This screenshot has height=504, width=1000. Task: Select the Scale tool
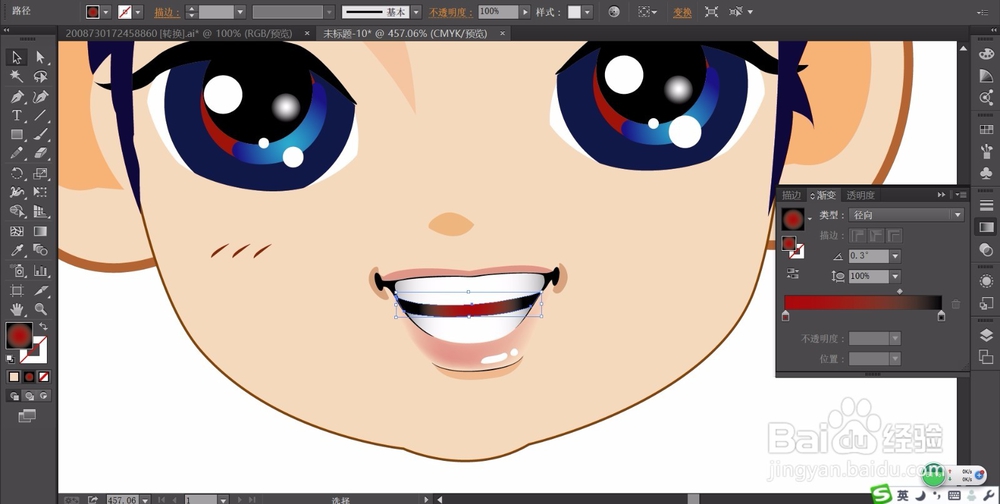pyautogui.click(x=40, y=174)
